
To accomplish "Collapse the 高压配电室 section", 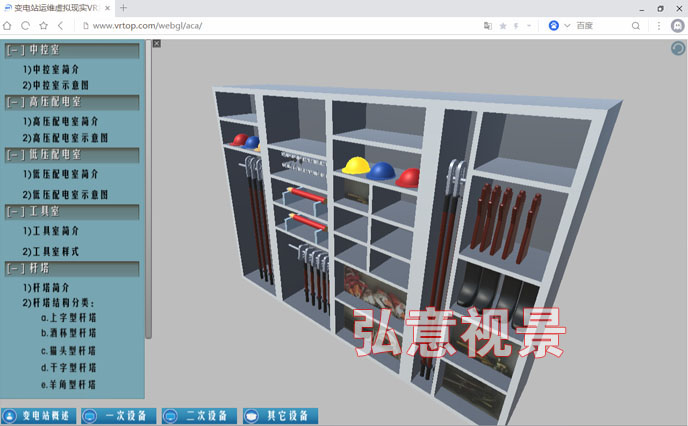I will [x=72, y=102].
